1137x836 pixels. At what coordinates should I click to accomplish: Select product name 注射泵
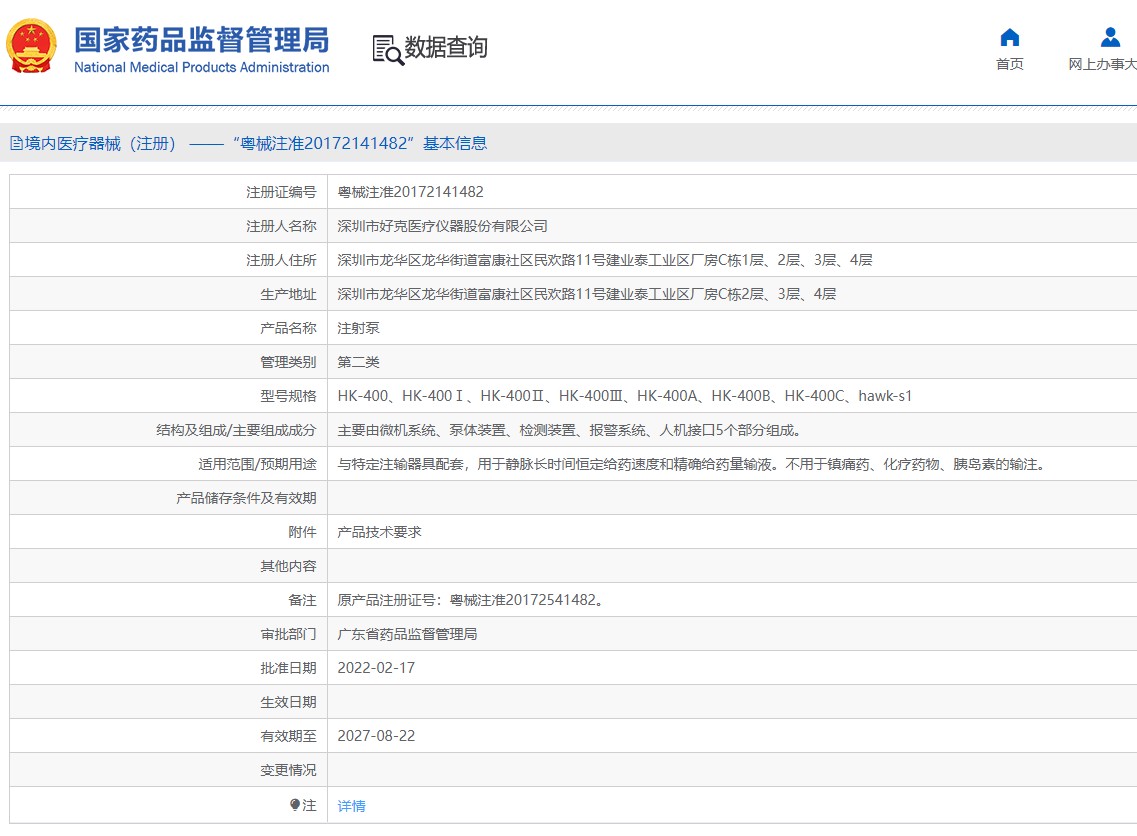358,328
